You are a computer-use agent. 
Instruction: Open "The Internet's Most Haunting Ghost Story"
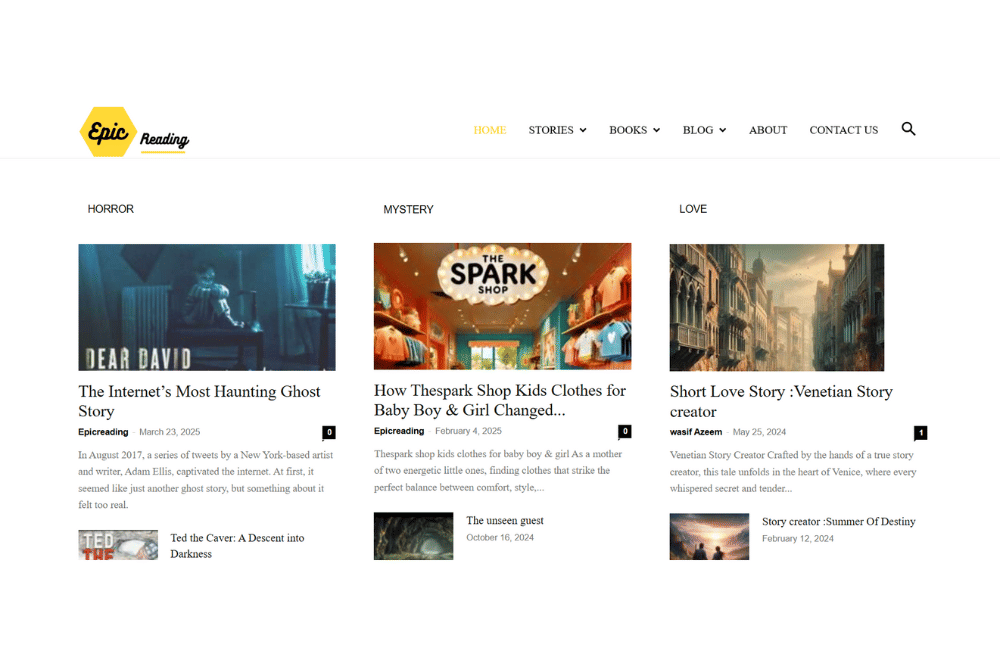coord(199,401)
